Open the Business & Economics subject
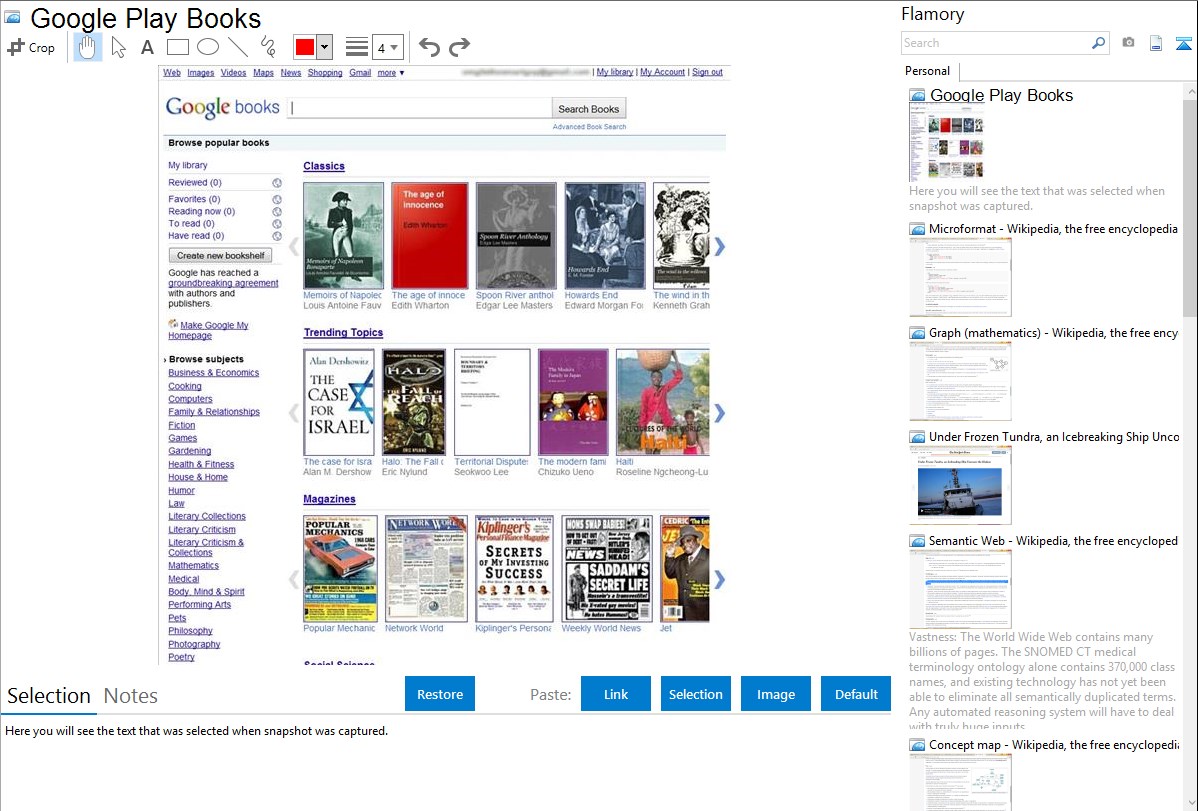This screenshot has width=1198, height=811. 214,373
